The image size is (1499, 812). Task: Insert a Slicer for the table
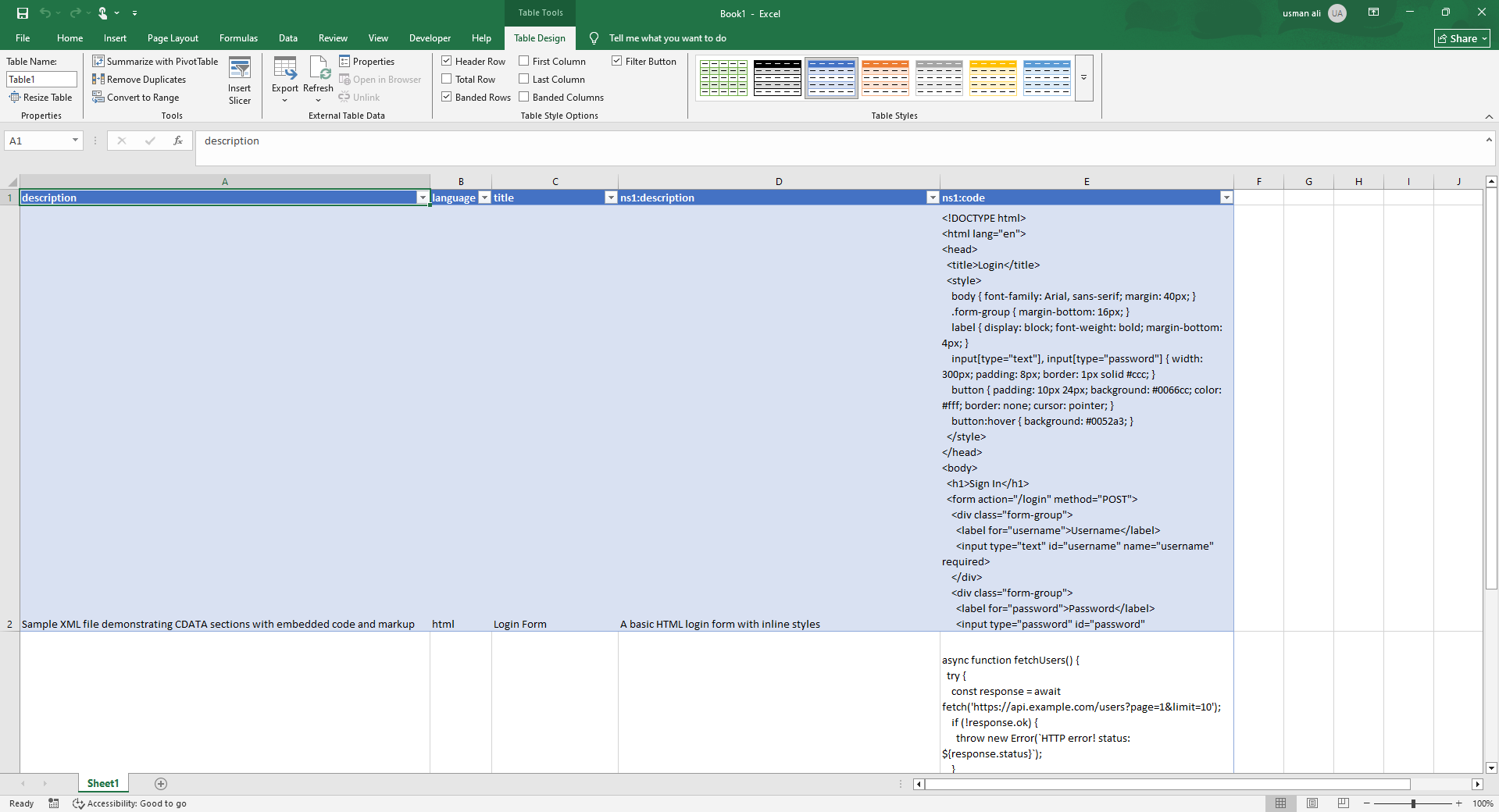(x=240, y=80)
